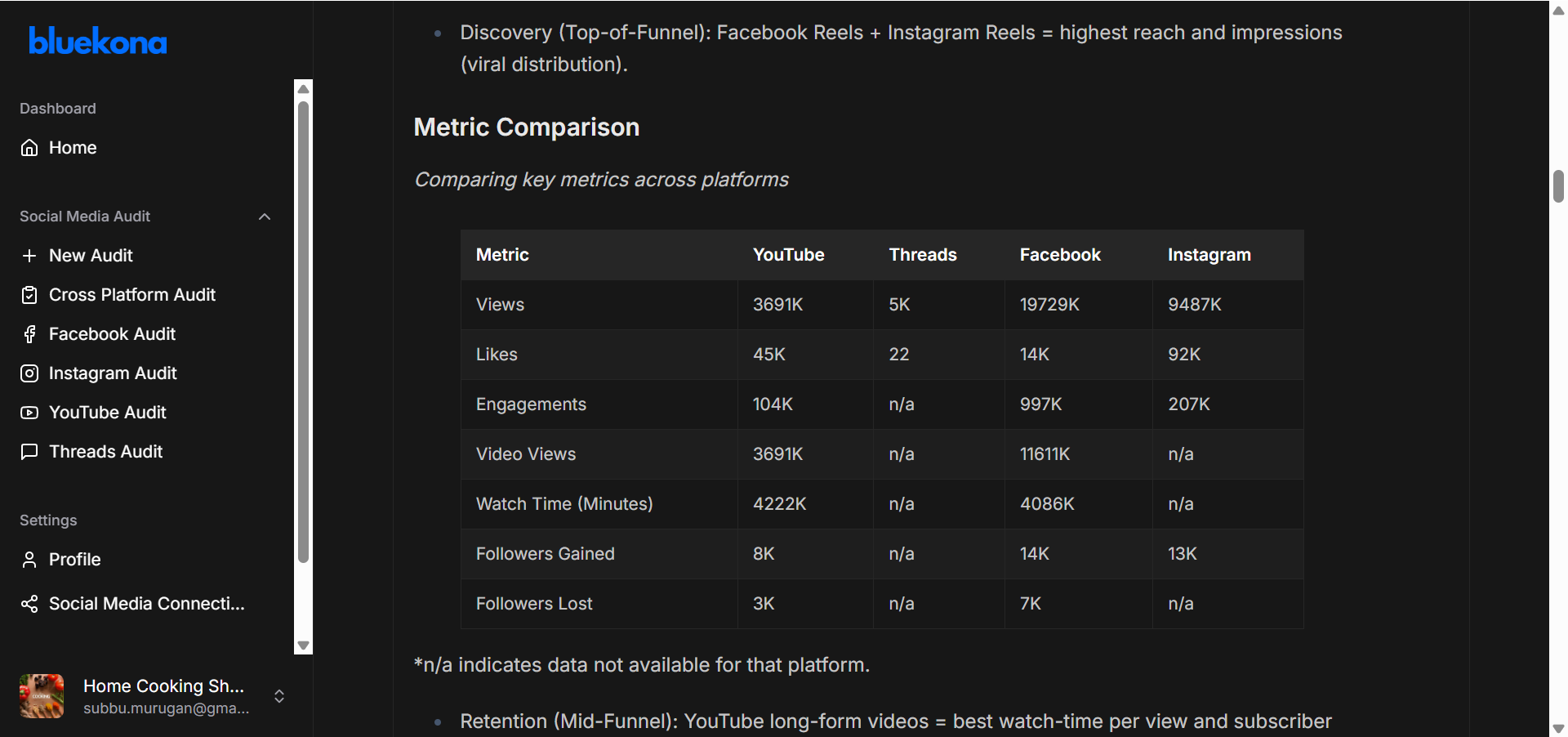Open Cross Platform Audit via its clipboard icon

(29, 295)
